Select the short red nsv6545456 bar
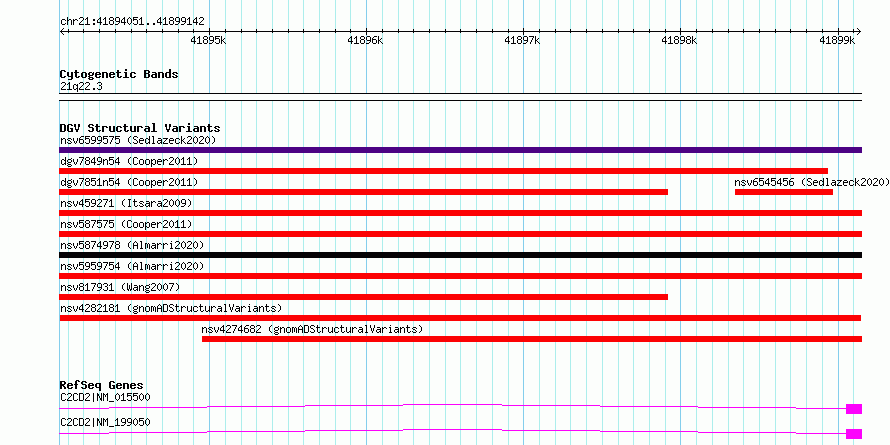890x445 pixels. [784, 192]
